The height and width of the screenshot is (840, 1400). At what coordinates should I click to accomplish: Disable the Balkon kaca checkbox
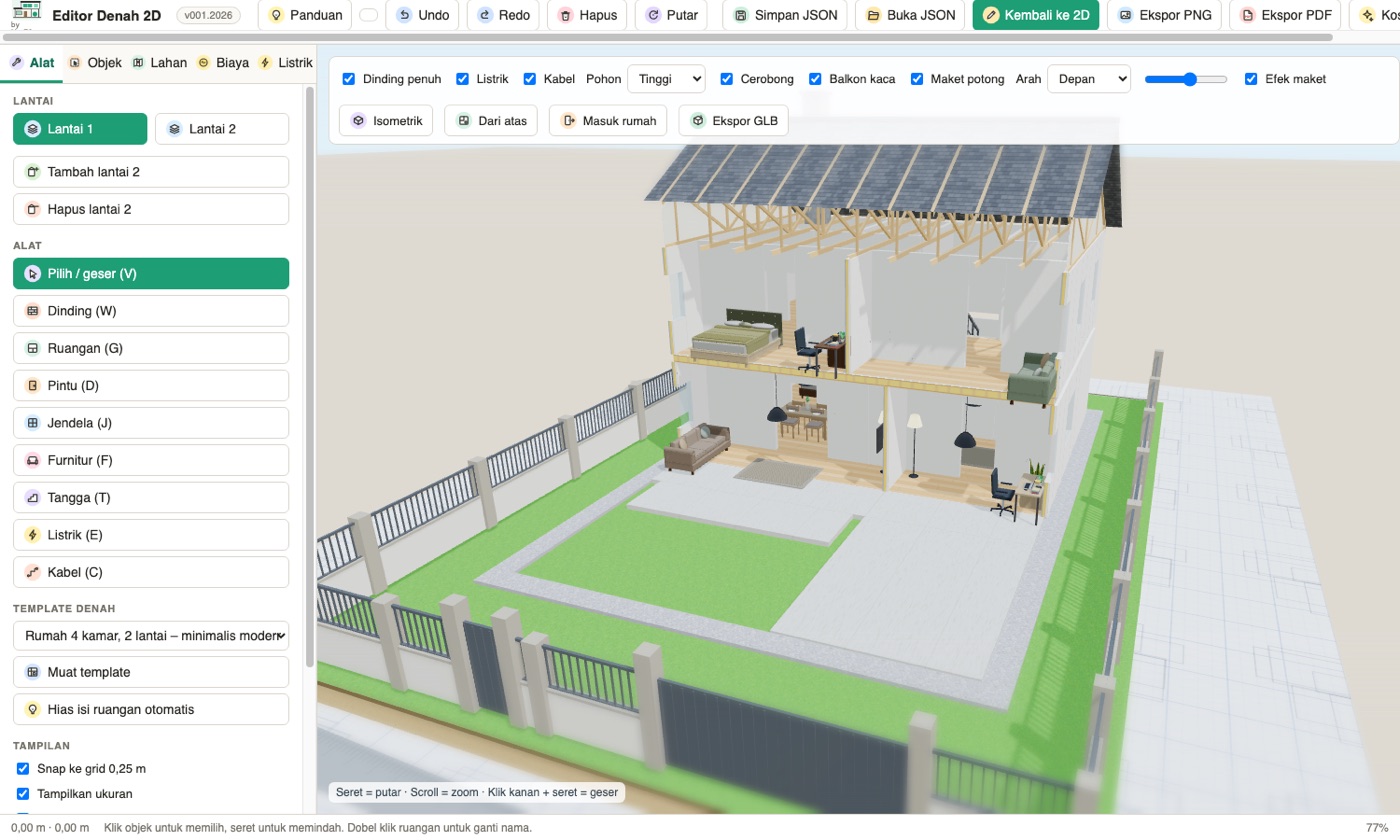(815, 79)
